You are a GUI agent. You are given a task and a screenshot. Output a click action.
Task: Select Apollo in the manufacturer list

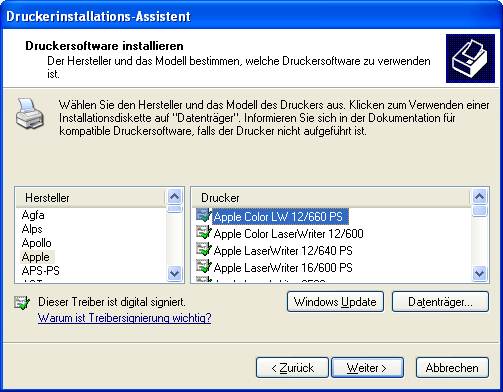pyautogui.click(x=37, y=243)
